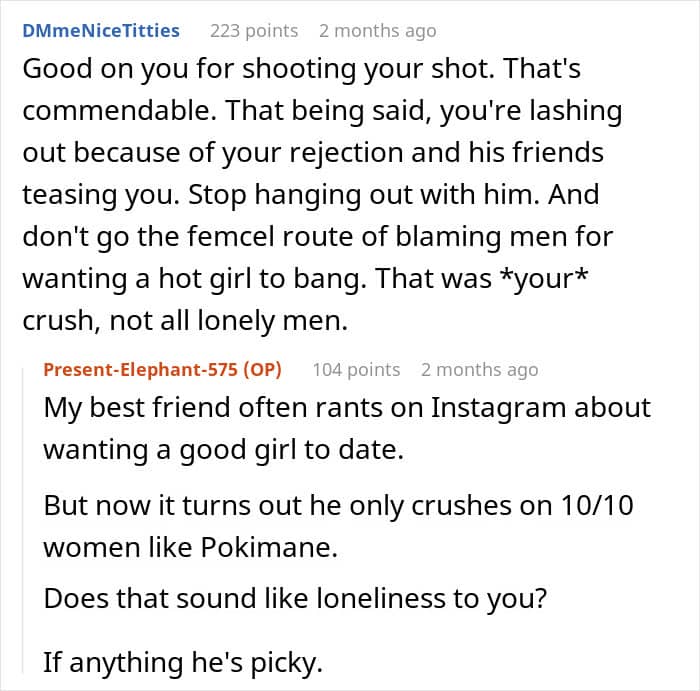Click 'wanting a good girl to date.' line
This screenshot has height=691, width=700.
(224, 450)
